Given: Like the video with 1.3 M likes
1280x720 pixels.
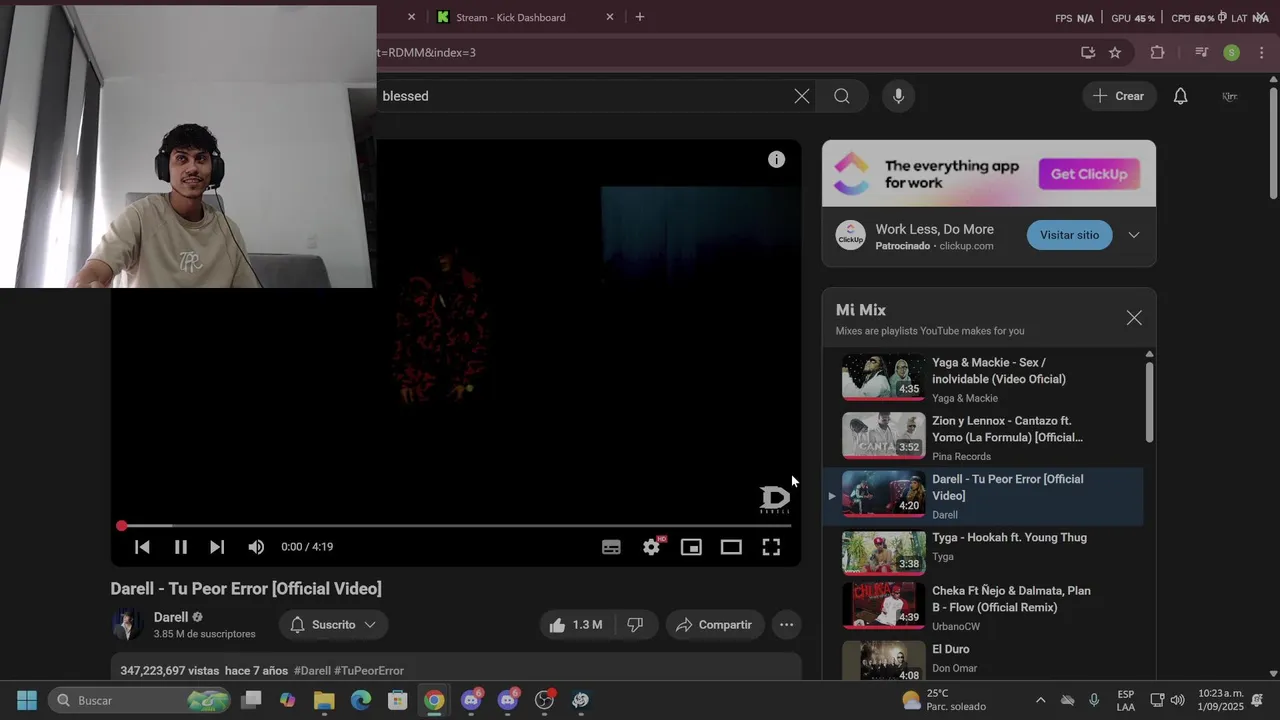Looking at the screenshot, I should tap(576, 625).
